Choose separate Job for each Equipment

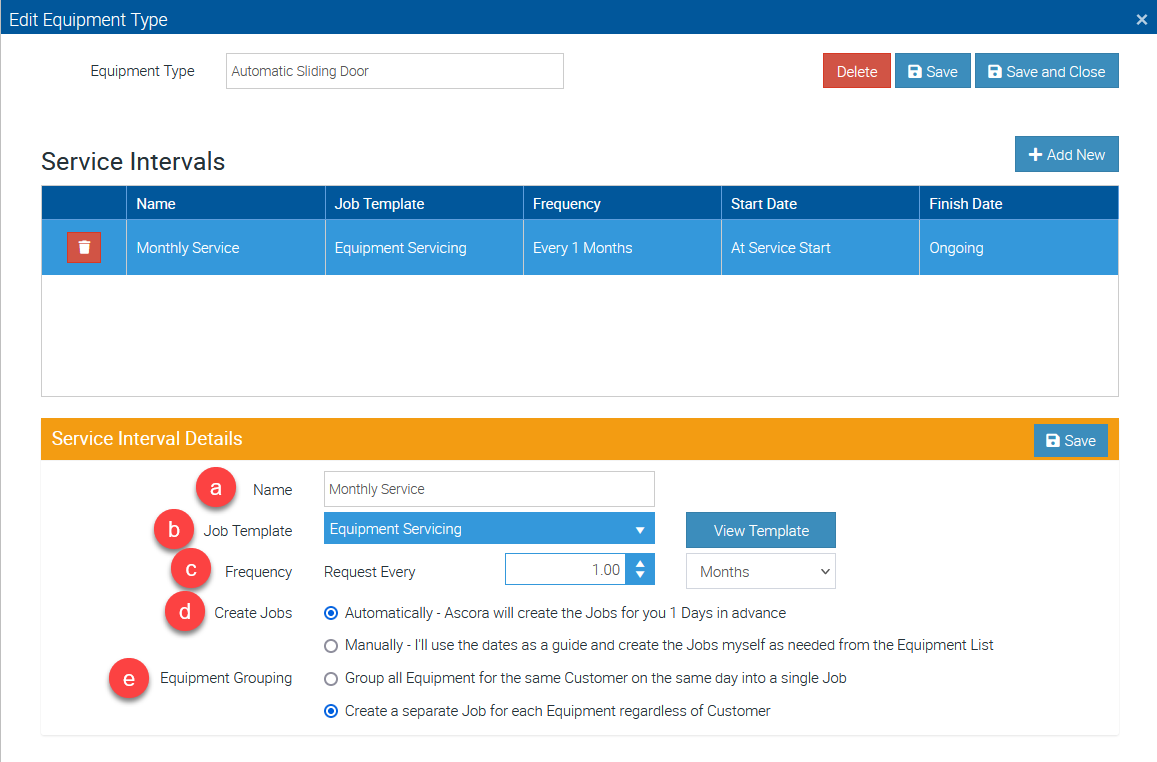pyautogui.click(x=331, y=711)
